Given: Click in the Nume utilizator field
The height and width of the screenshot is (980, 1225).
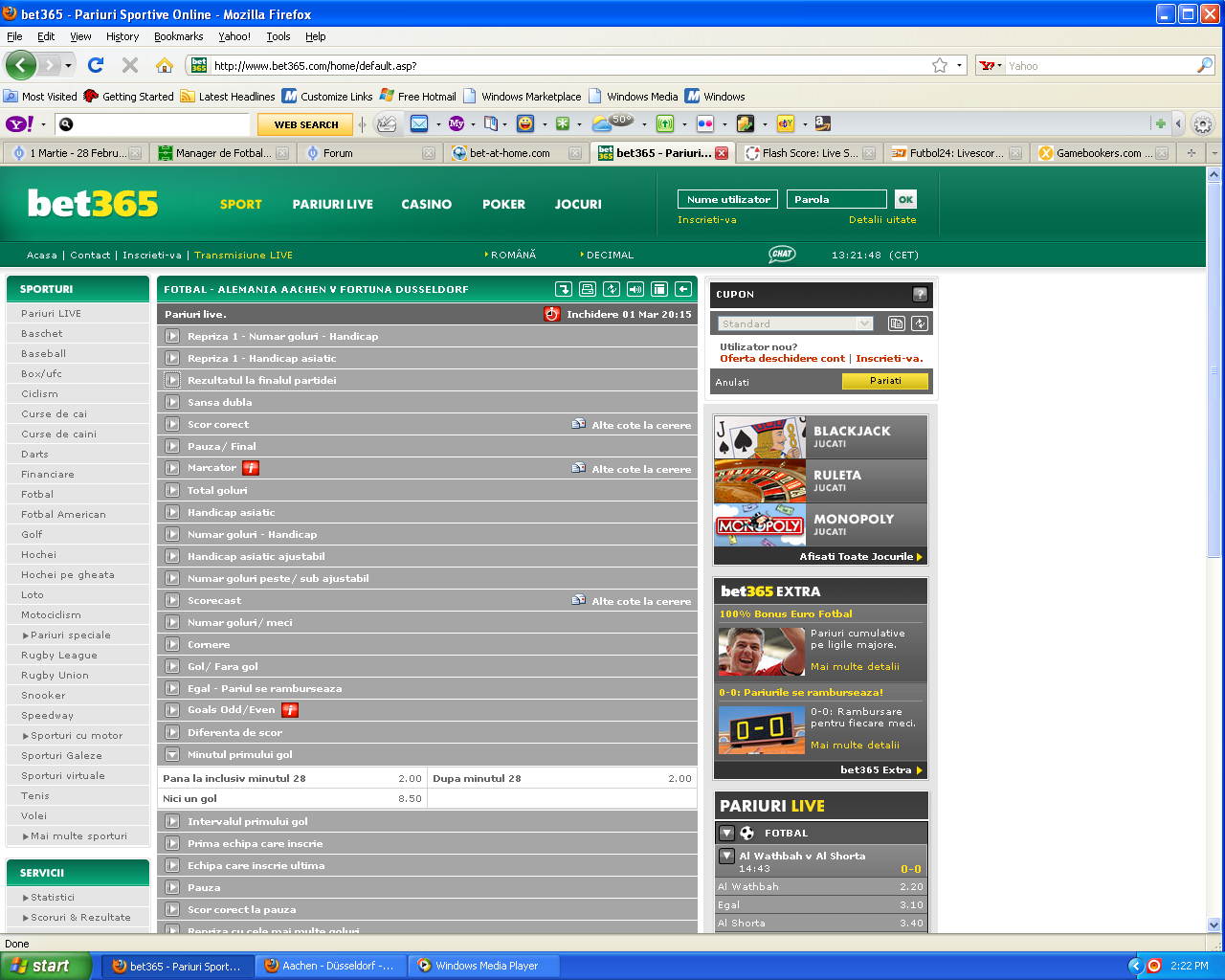Looking at the screenshot, I should 727,199.
